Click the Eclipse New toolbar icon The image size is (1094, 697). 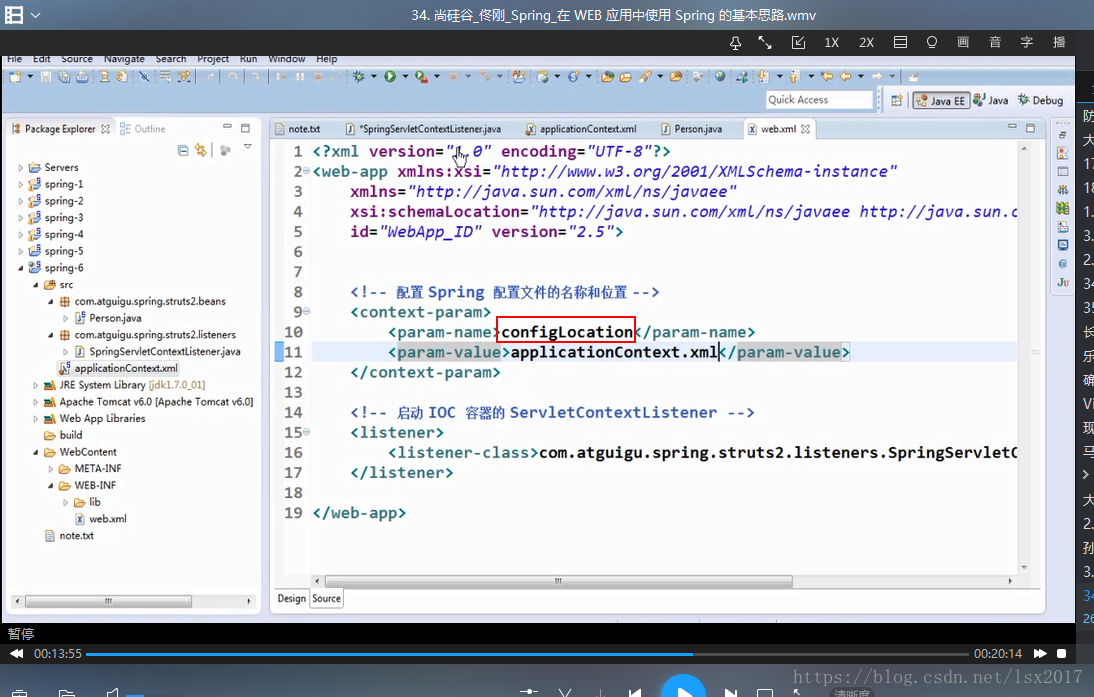tap(15, 76)
